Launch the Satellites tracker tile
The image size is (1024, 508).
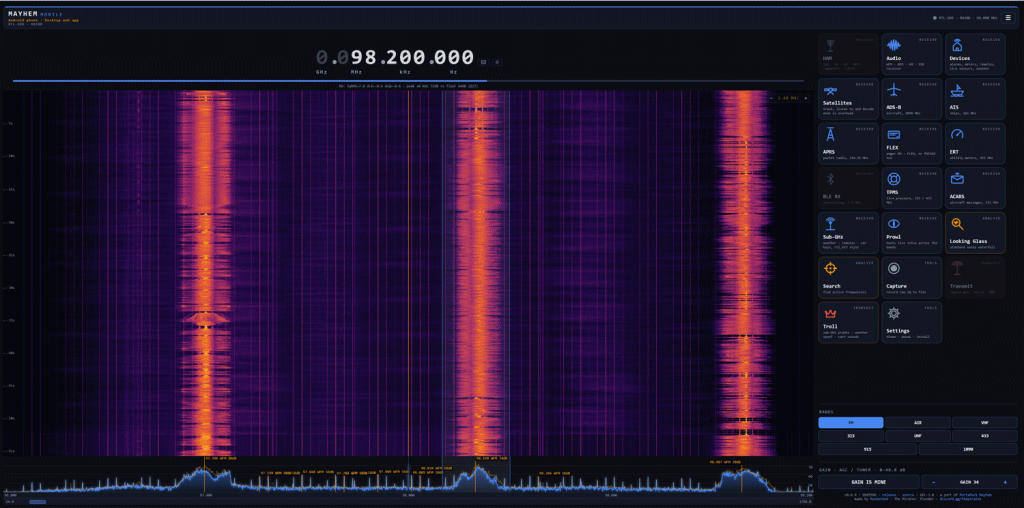(848, 99)
